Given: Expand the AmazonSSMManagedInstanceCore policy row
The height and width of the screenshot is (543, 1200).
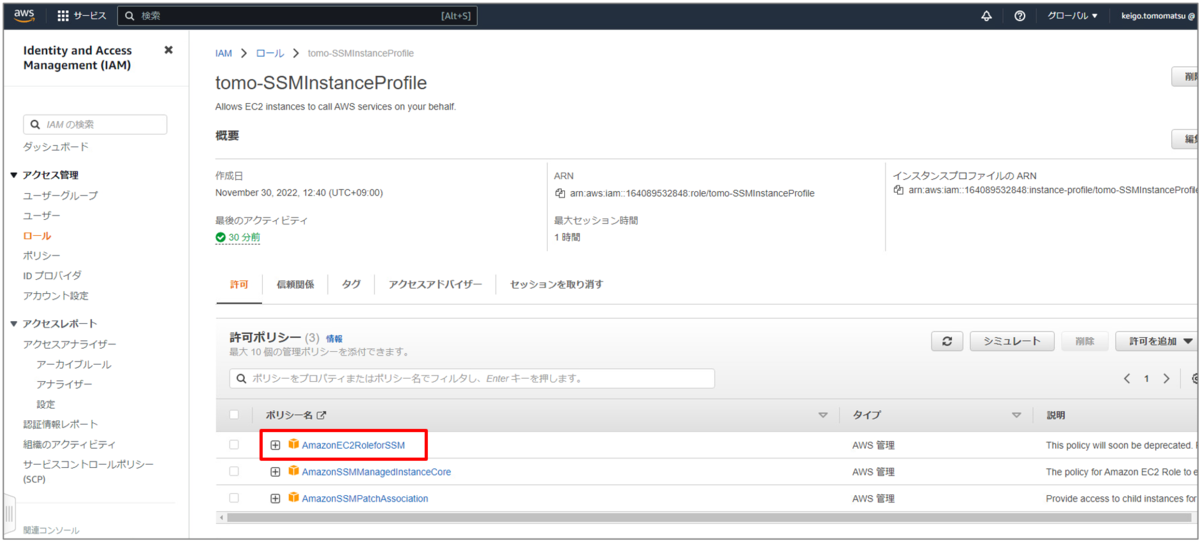Looking at the screenshot, I should coord(275,471).
